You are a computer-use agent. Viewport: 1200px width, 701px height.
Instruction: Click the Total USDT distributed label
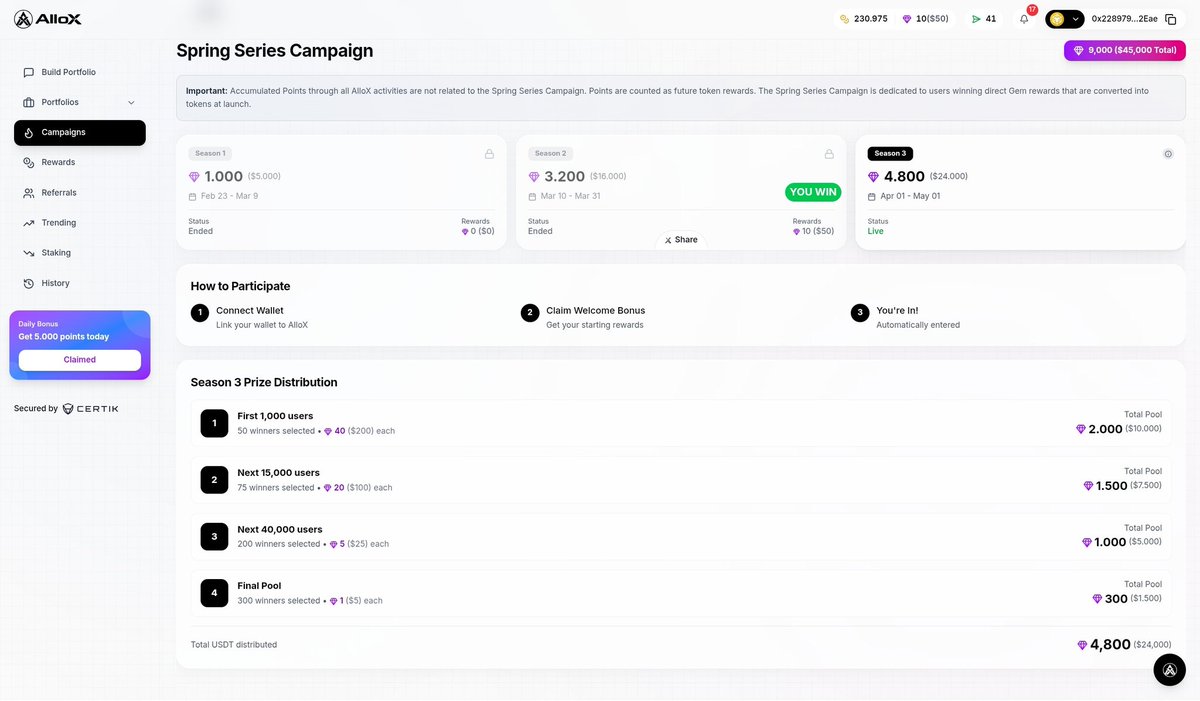coord(234,645)
